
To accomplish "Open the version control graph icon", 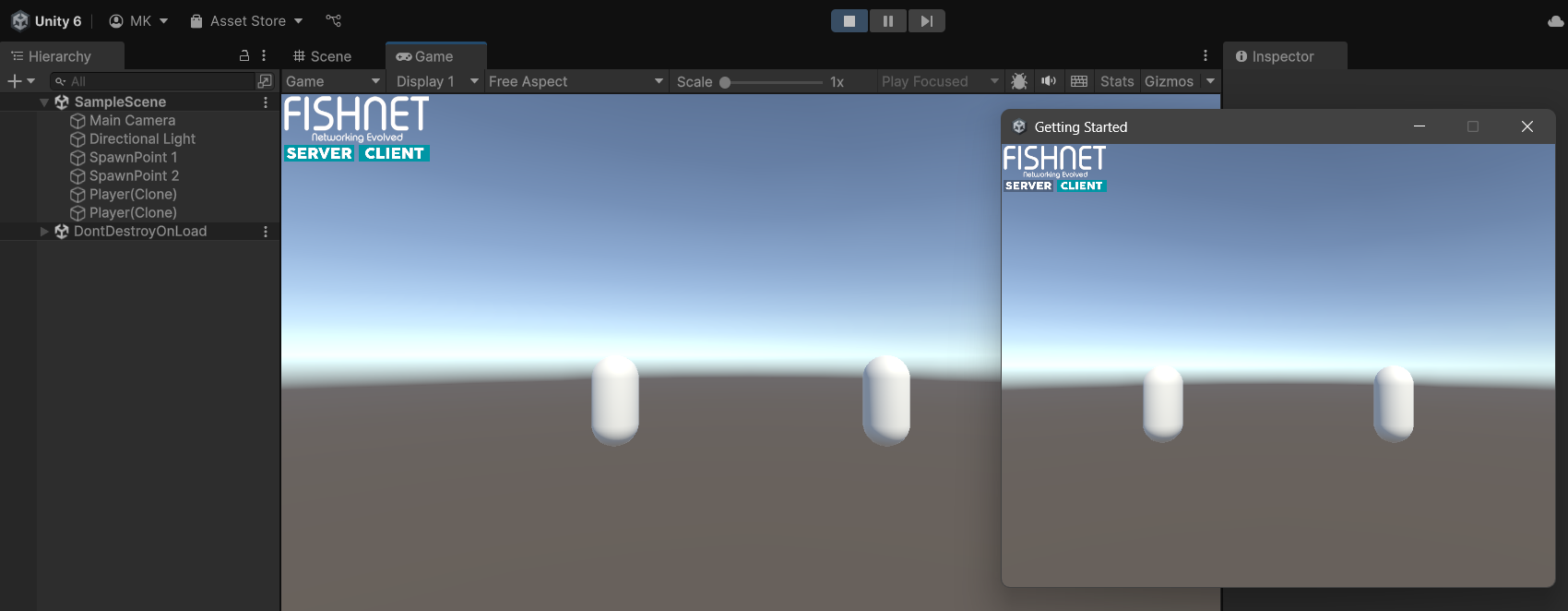I will [334, 20].
